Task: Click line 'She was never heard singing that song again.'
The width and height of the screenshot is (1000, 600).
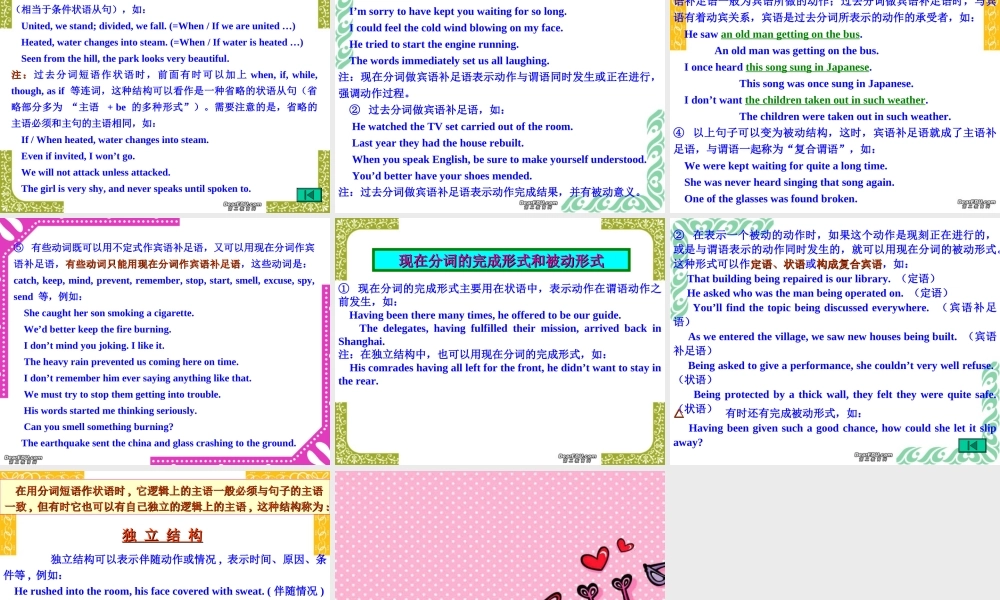Action: (x=789, y=183)
